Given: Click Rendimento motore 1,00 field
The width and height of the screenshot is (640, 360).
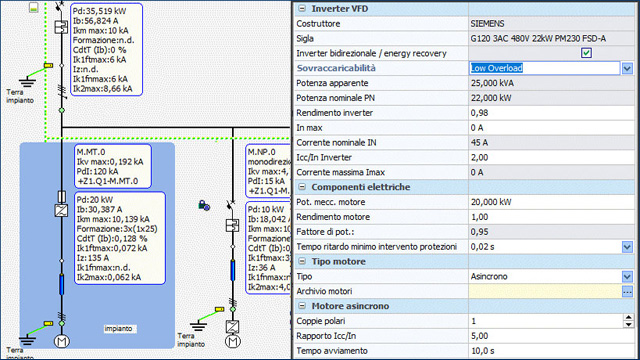Looking at the screenshot, I should [x=551, y=217].
